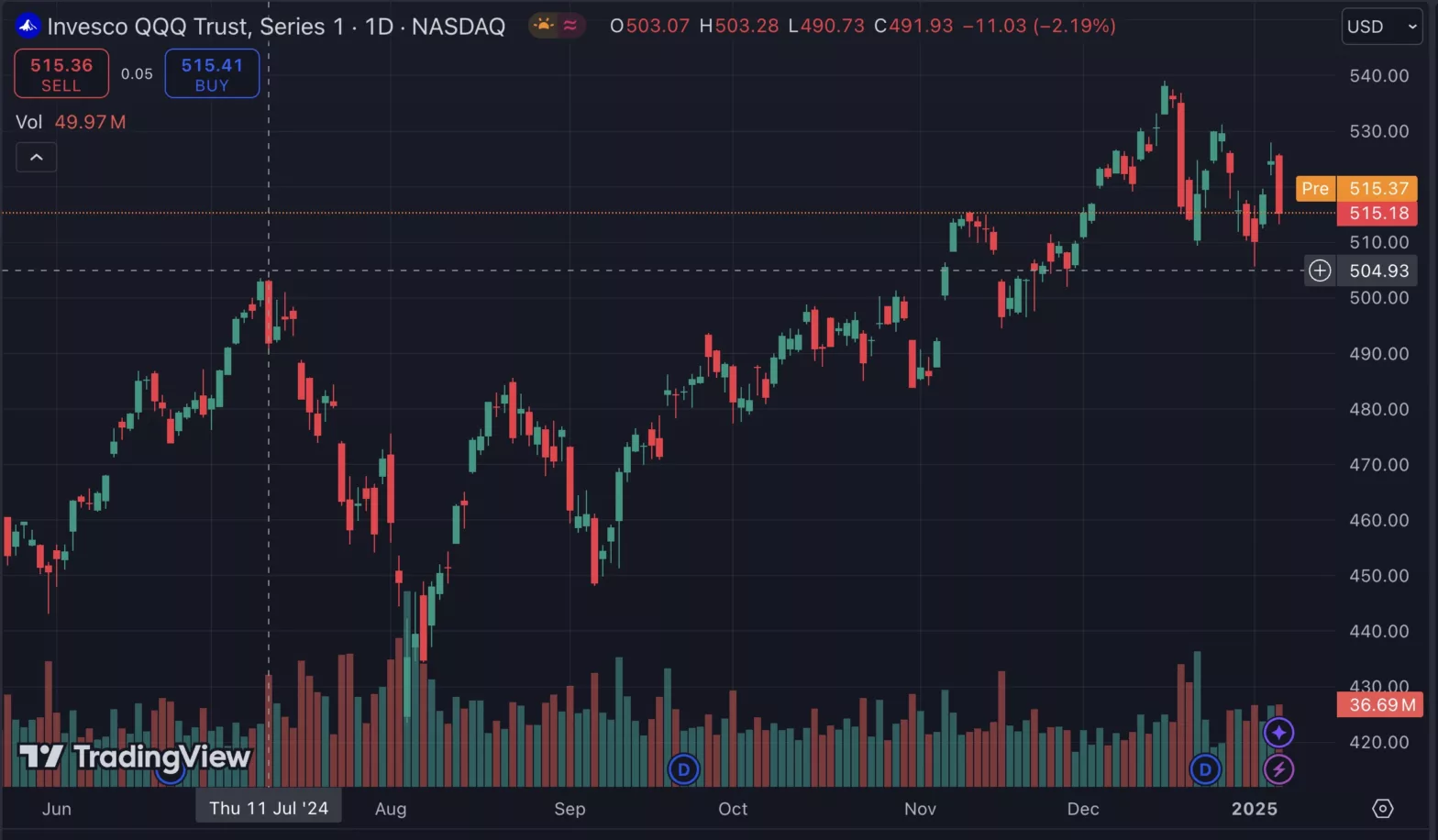The width and height of the screenshot is (1438, 840).
Task: Click the dividend D marker near Oct
Action: [683, 769]
